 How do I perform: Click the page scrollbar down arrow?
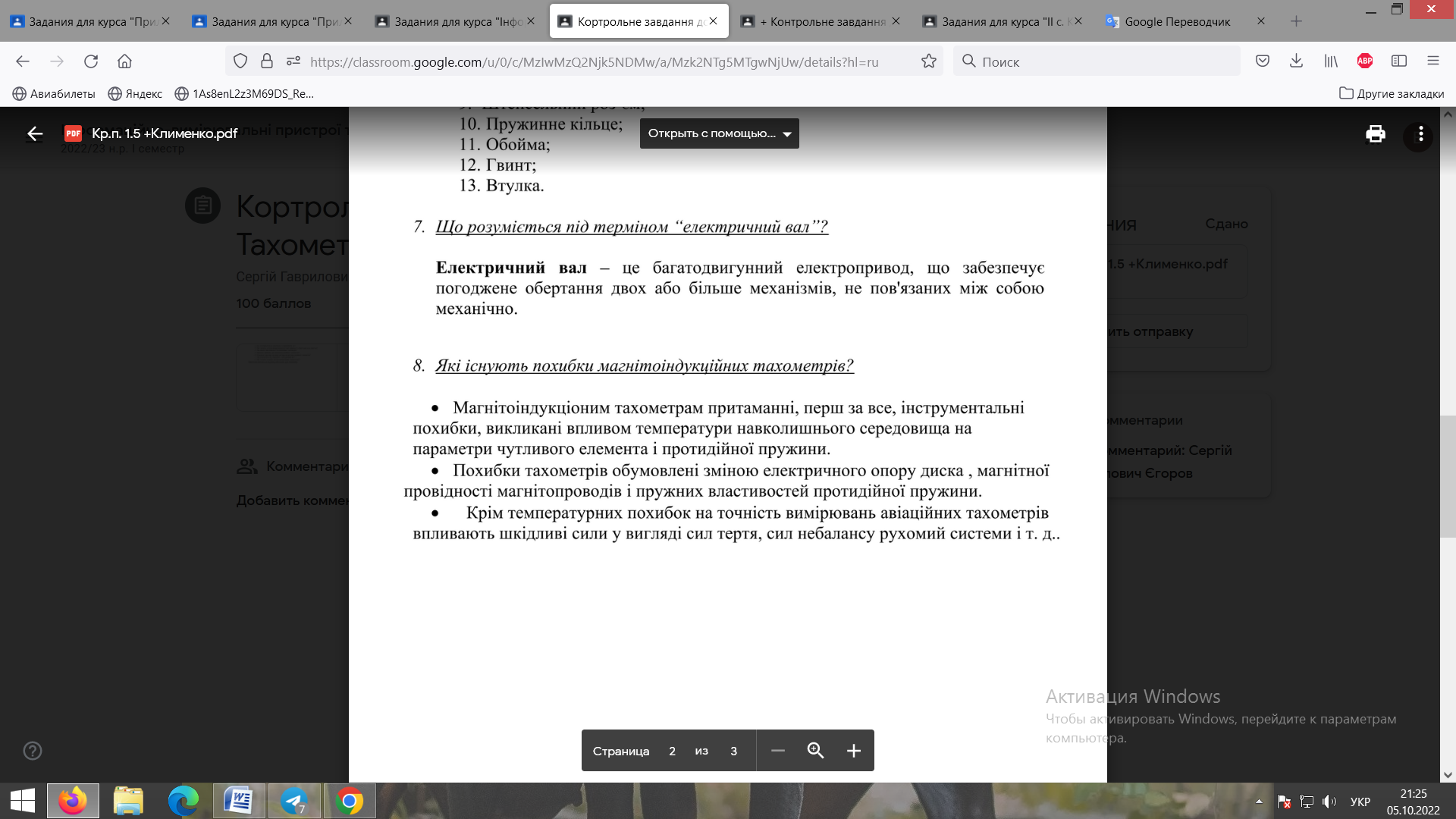coord(1448,775)
